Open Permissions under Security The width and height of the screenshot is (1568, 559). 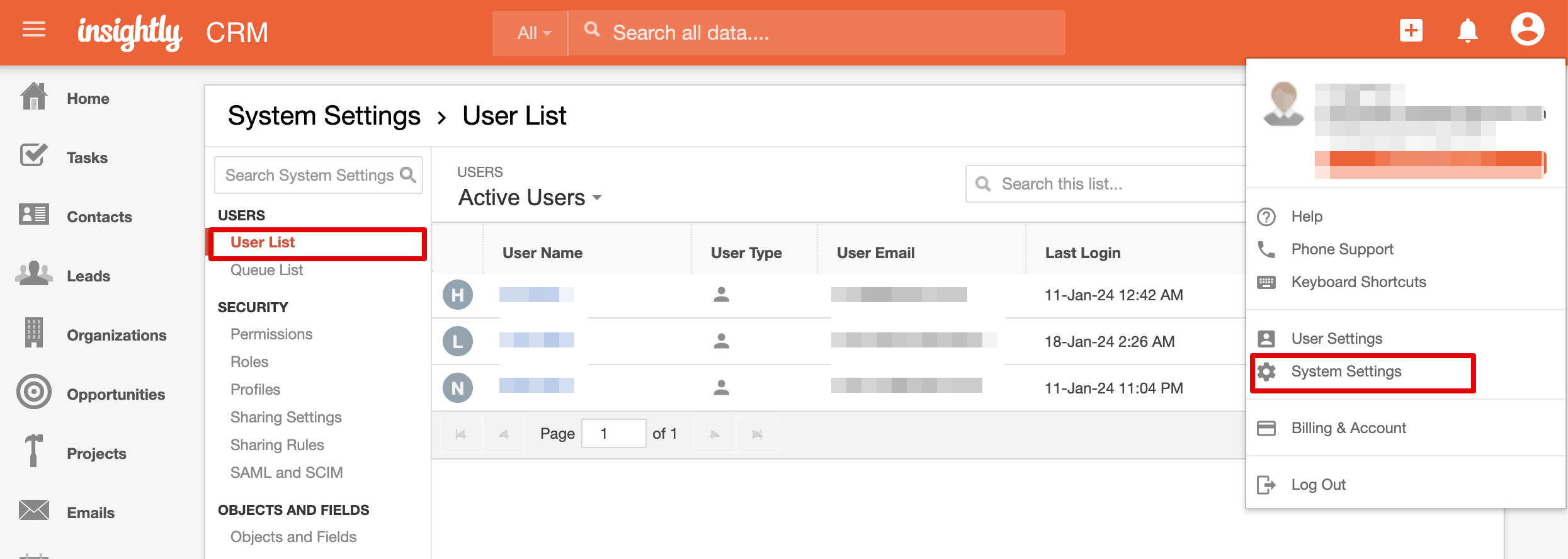pyautogui.click(x=271, y=334)
